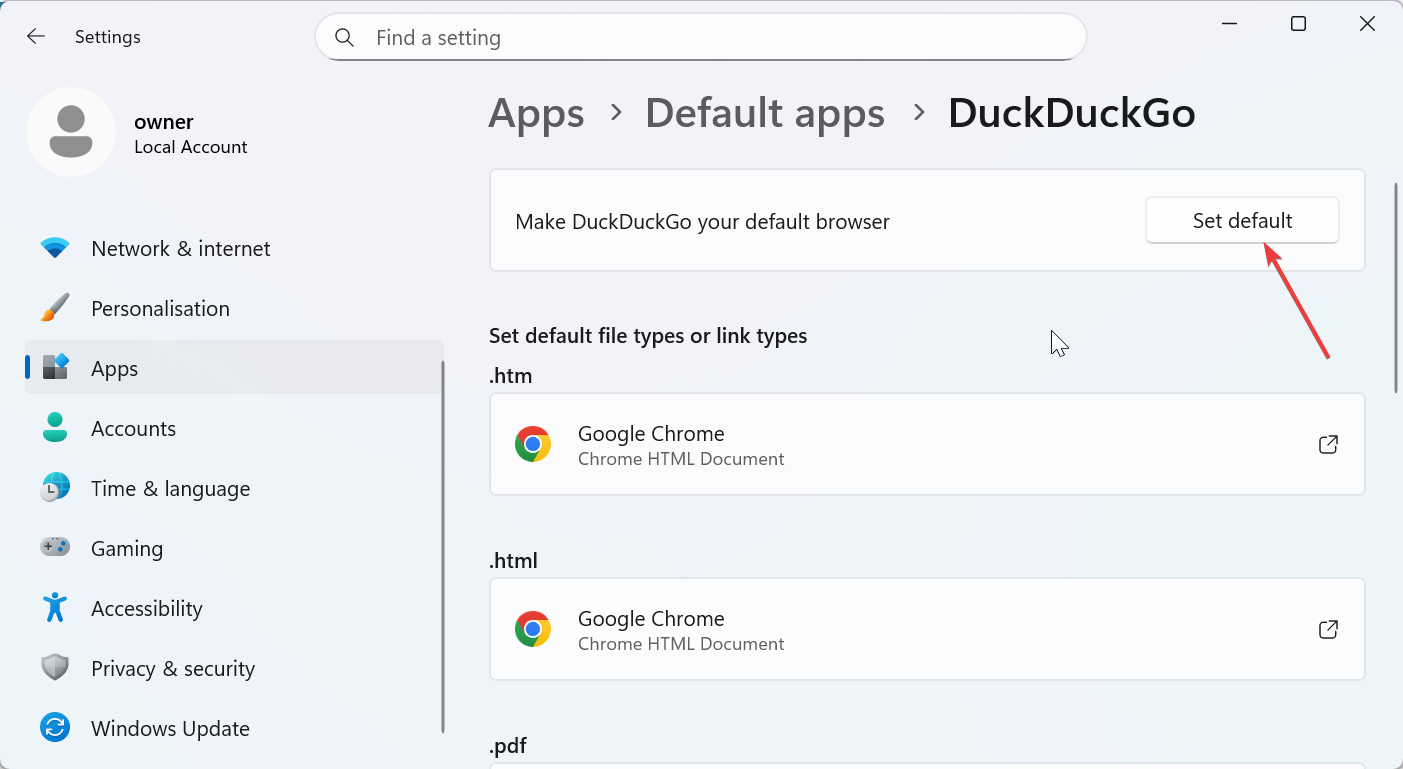Image resolution: width=1403 pixels, height=769 pixels.
Task: Go back using the back arrow
Action: (36, 37)
